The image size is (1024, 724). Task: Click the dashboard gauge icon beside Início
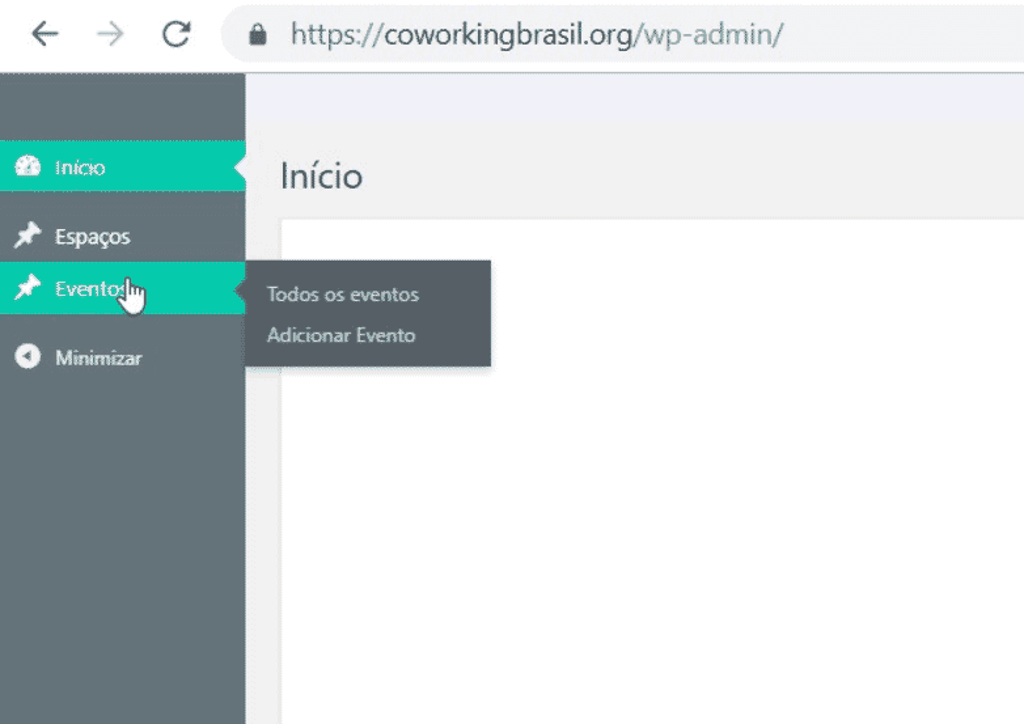(x=27, y=166)
